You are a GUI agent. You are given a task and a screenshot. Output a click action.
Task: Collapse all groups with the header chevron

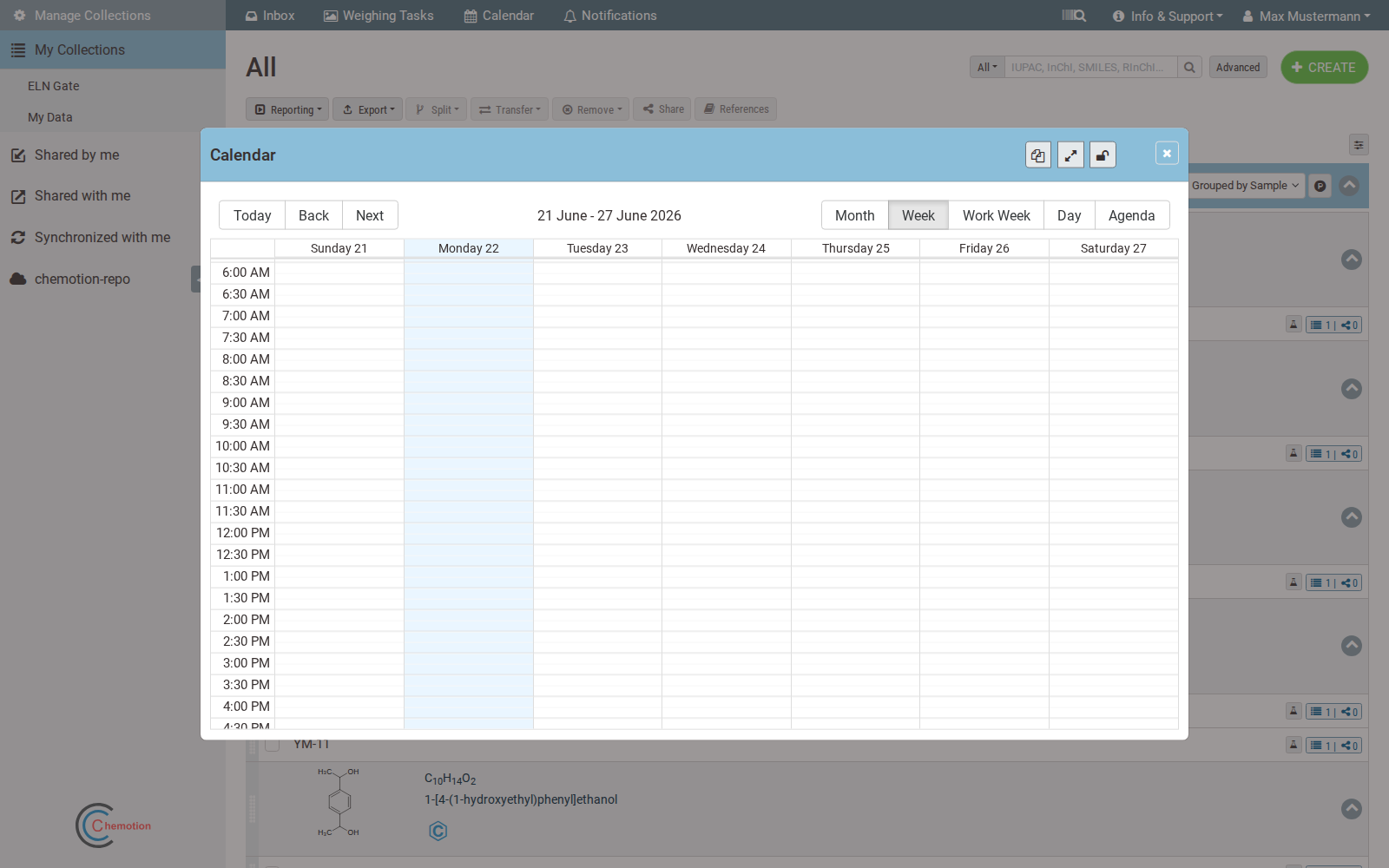point(1349,185)
